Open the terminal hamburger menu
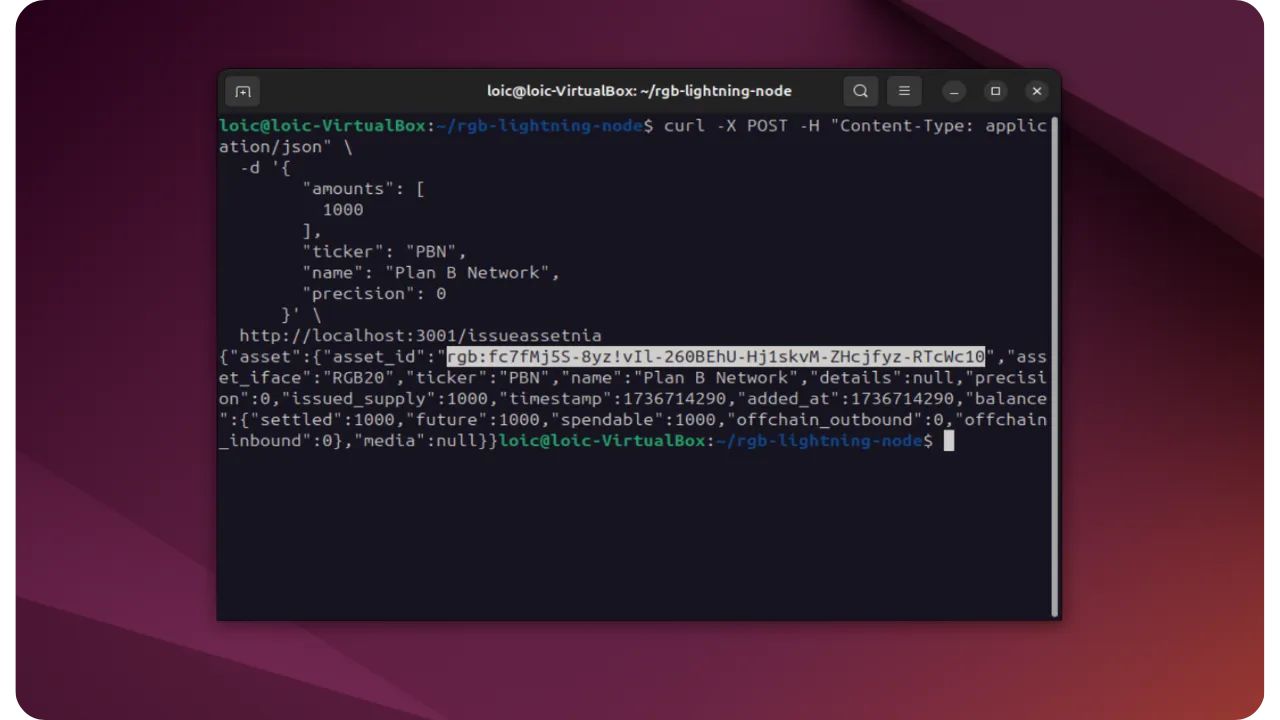 coord(904,91)
